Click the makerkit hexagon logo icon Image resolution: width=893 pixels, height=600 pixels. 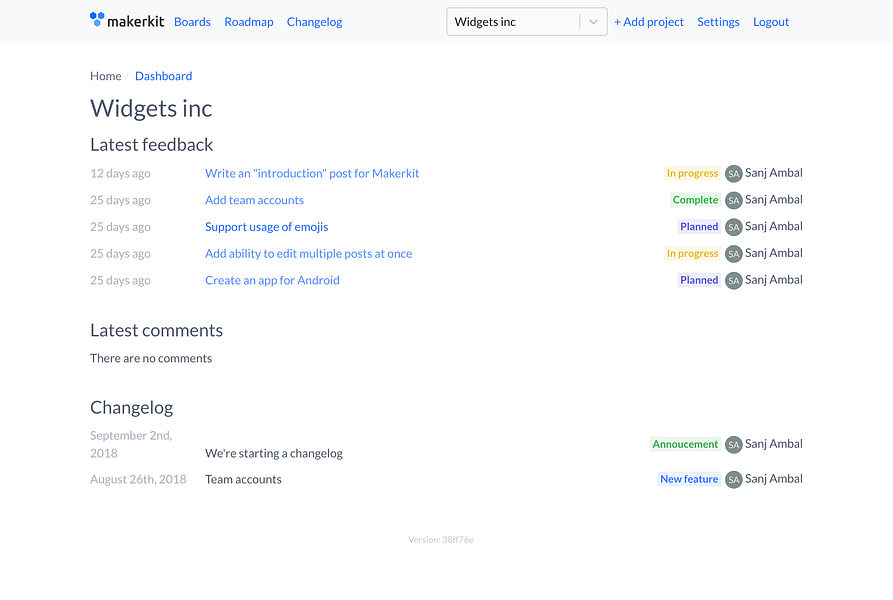(x=97, y=19)
